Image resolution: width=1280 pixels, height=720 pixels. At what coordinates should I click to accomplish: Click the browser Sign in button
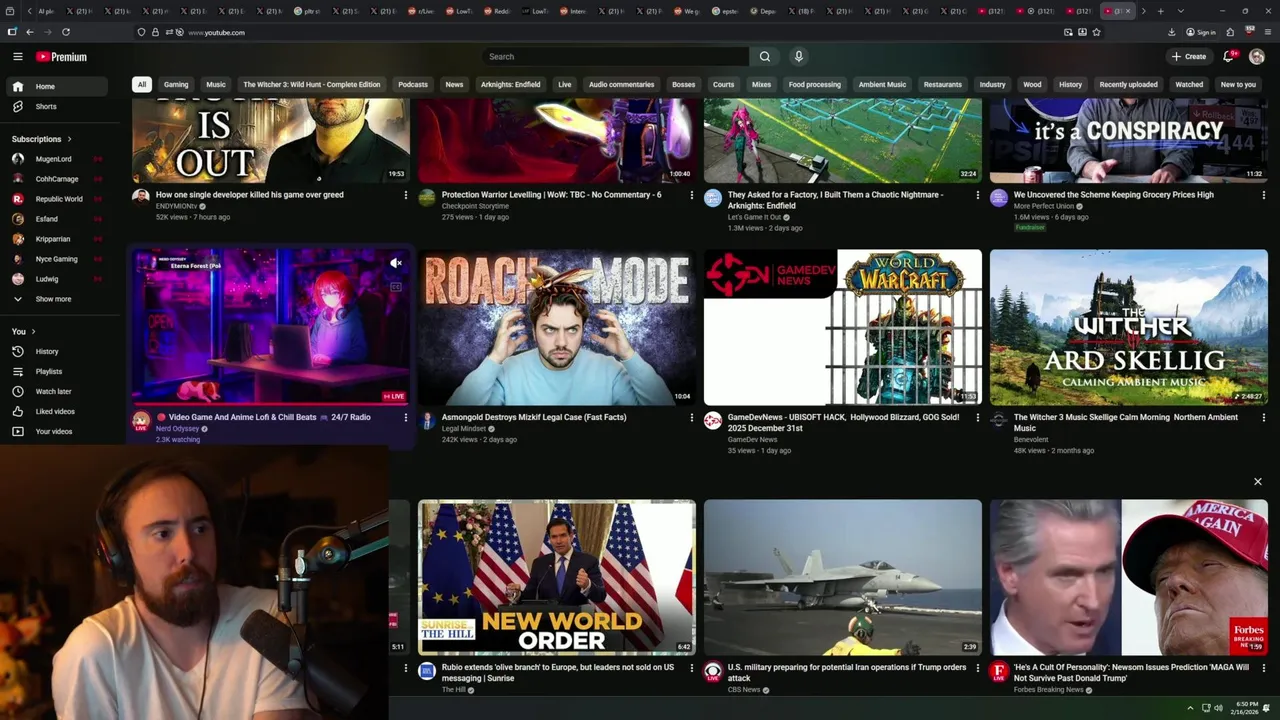click(1202, 32)
